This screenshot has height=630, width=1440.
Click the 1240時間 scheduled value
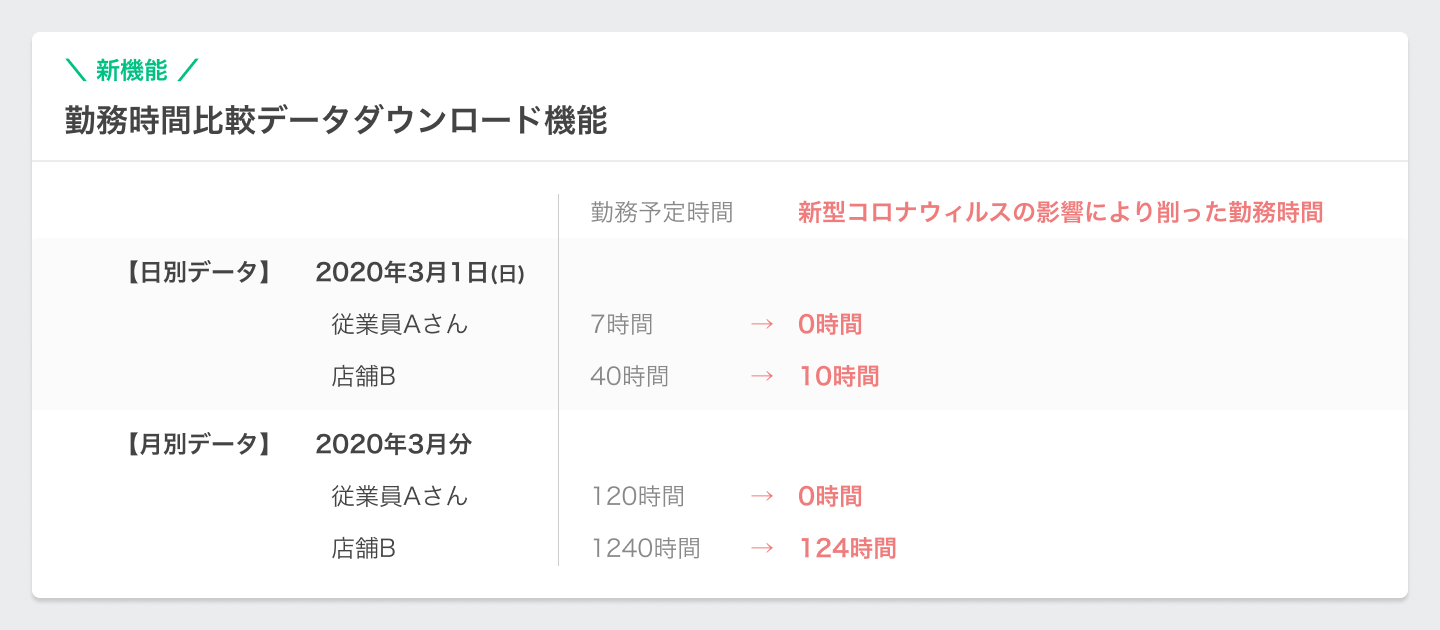(x=646, y=548)
